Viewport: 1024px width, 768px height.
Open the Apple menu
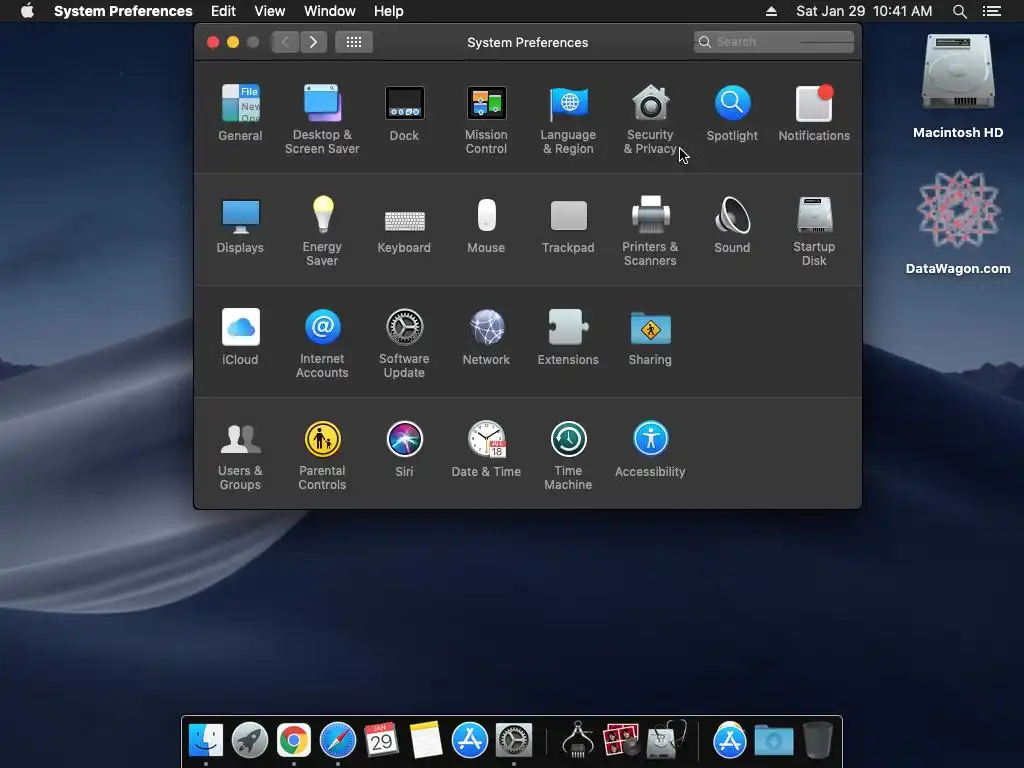tap(27, 11)
